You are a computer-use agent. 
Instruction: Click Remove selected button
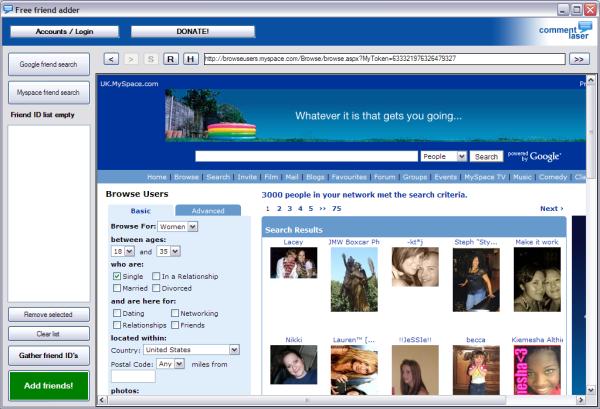click(x=49, y=314)
